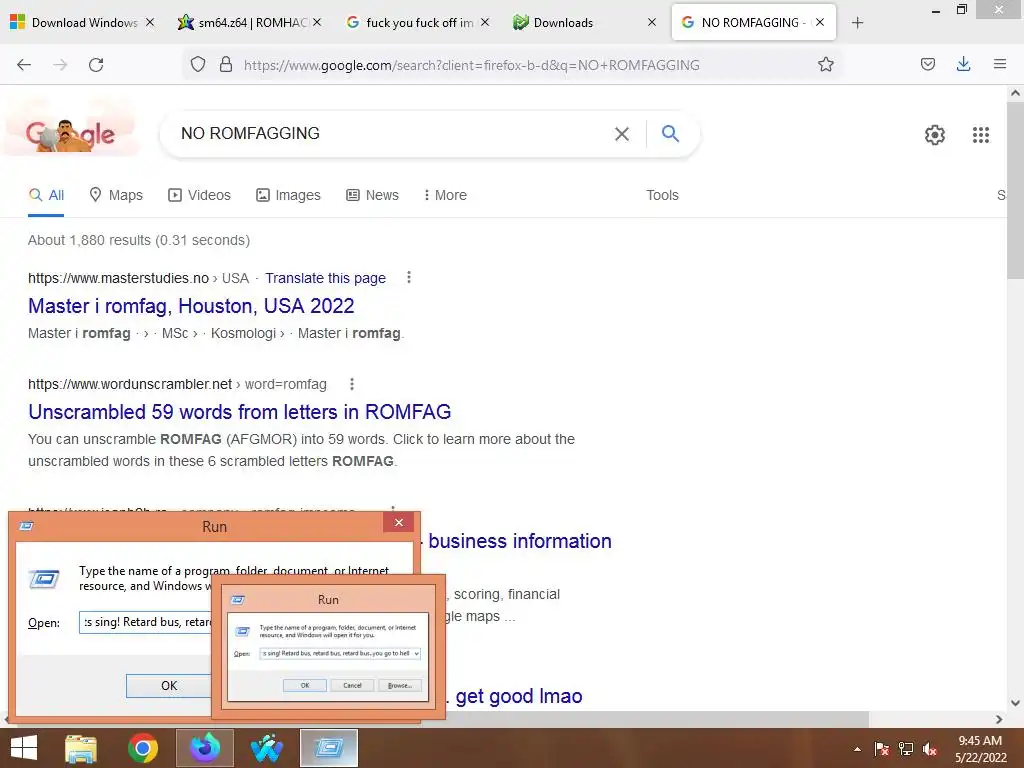The height and width of the screenshot is (768, 1024).
Task: Submit search with the magnifier icon
Action: (x=670, y=133)
